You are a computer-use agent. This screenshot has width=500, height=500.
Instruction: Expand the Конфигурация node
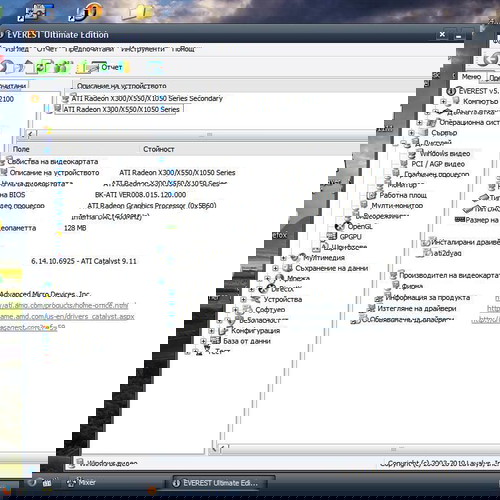point(211,331)
